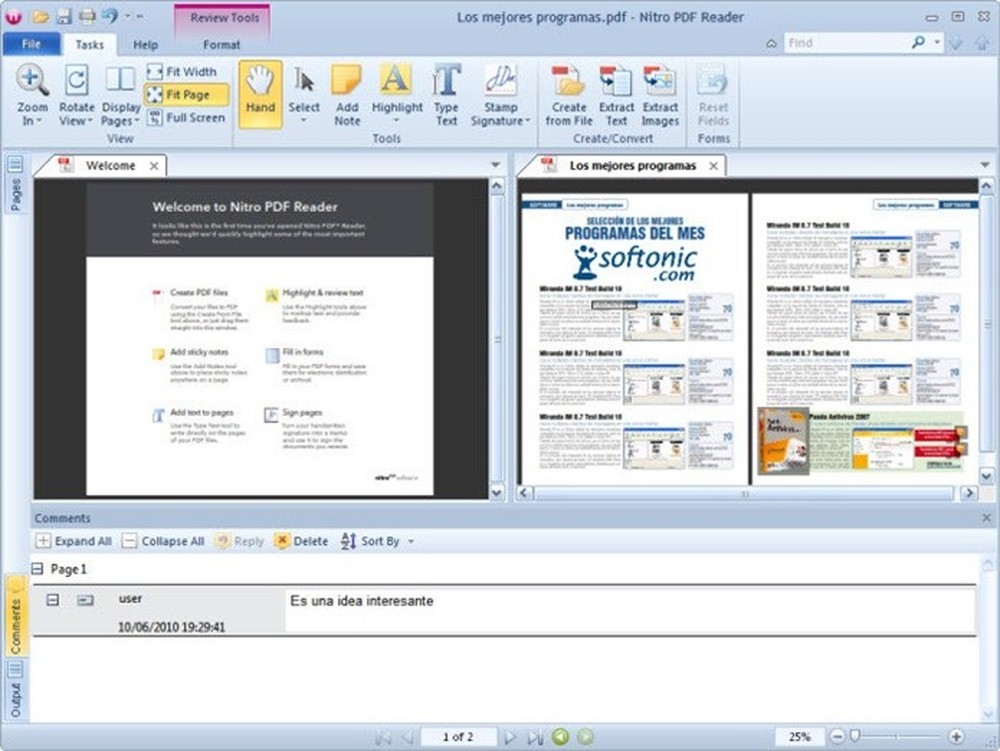This screenshot has width=1000, height=751.
Task: Choose the Type Text tool
Action: 446,95
